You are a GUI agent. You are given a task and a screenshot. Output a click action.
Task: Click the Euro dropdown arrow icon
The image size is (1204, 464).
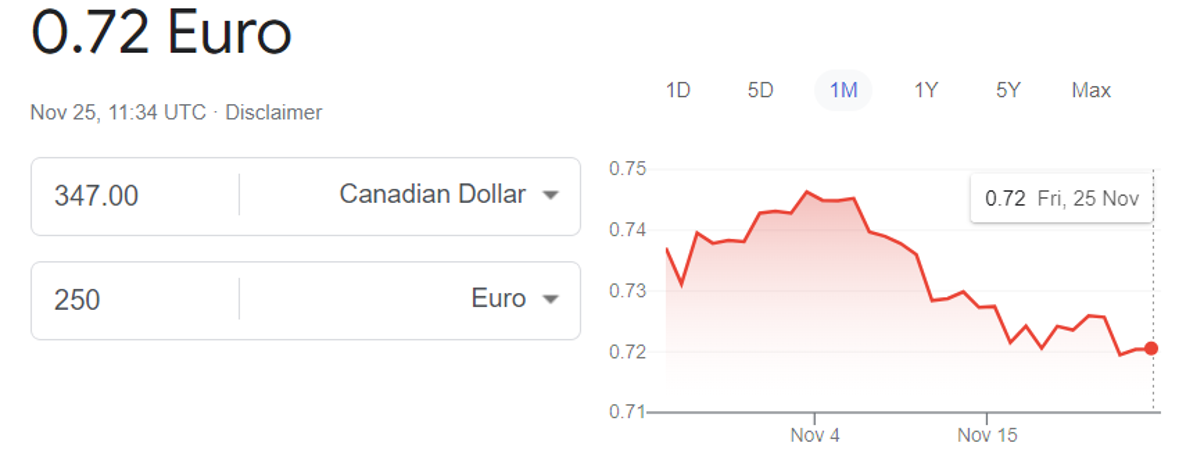(549, 299)
